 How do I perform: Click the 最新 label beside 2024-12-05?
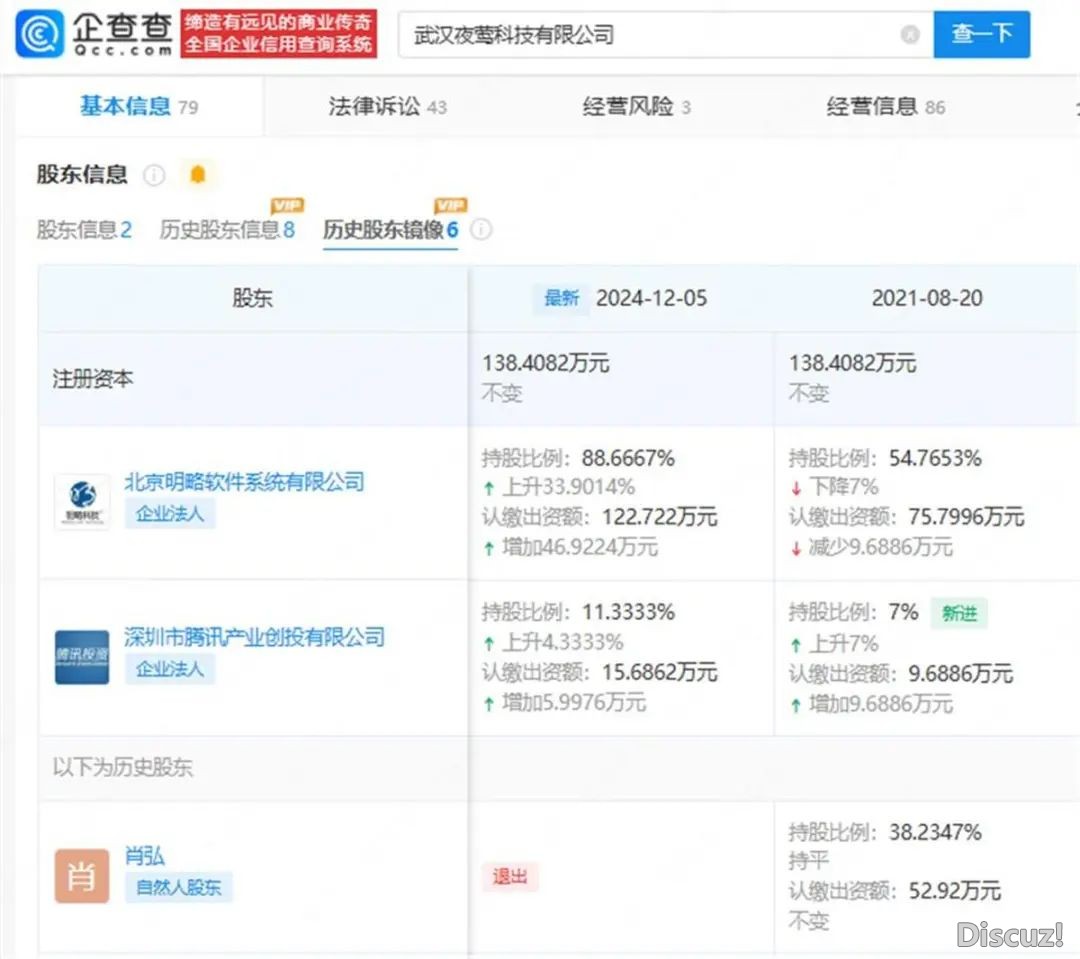(561, 298)
